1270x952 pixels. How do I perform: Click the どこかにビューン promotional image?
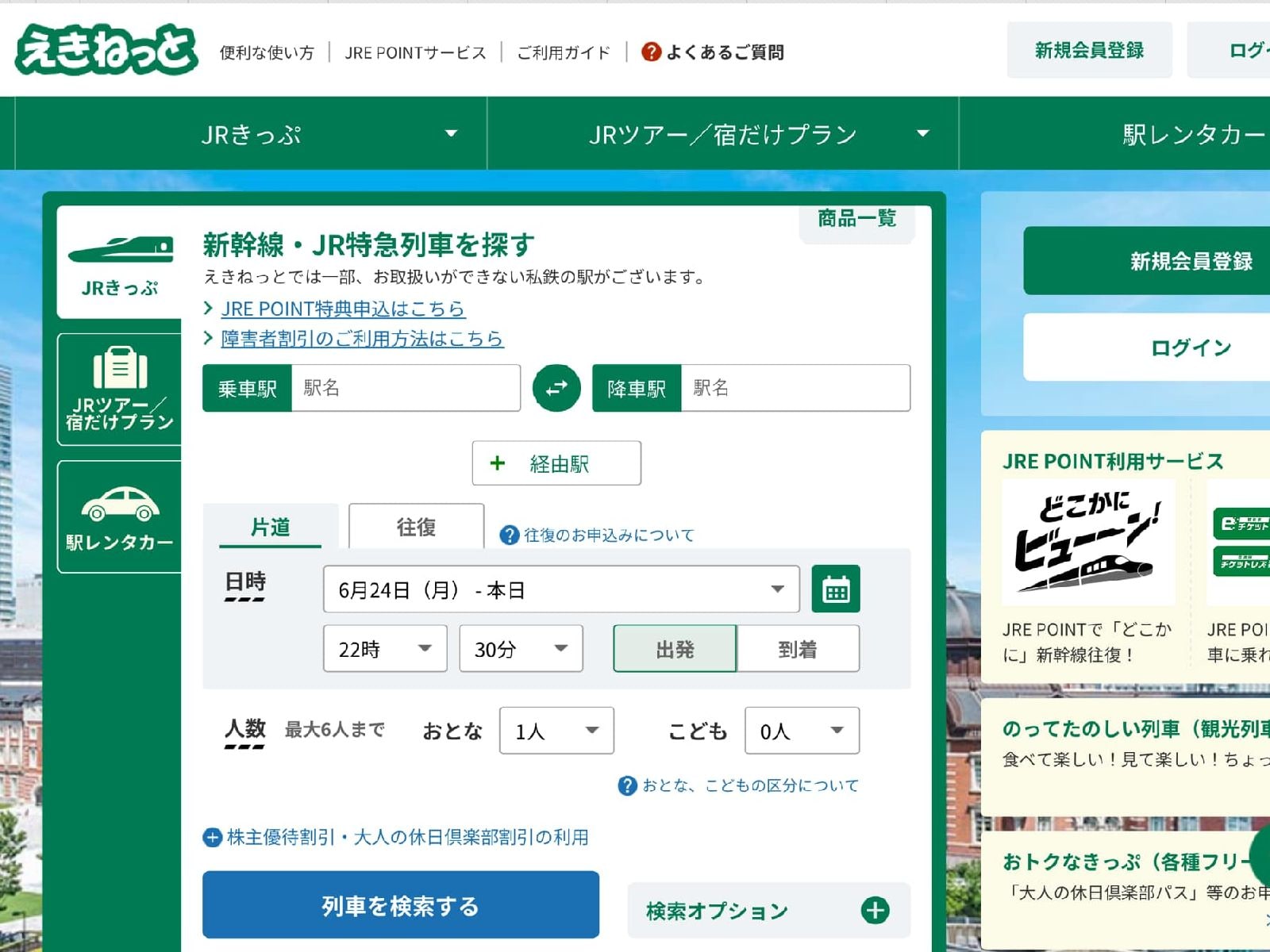click(x=1088, y=543)
